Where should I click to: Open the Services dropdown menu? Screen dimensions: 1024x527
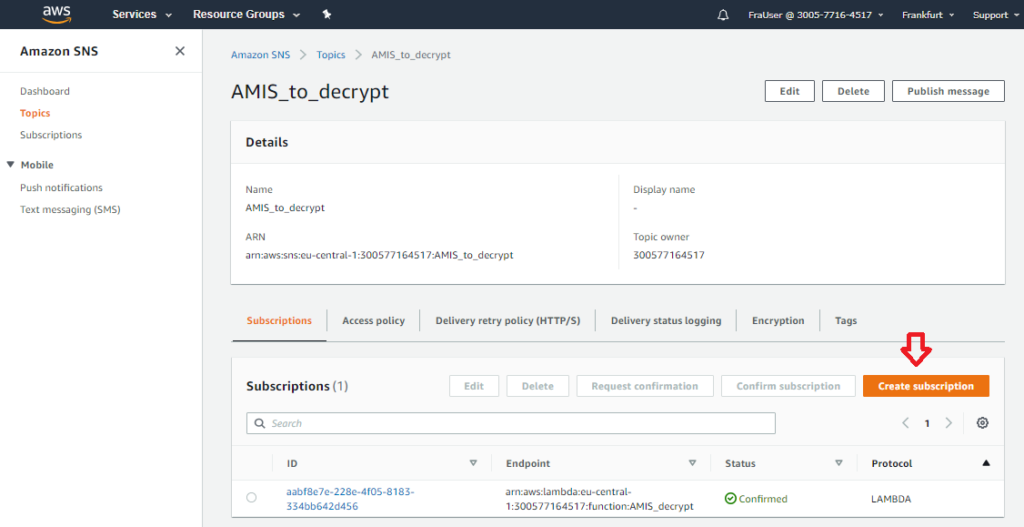coord(141,15)
